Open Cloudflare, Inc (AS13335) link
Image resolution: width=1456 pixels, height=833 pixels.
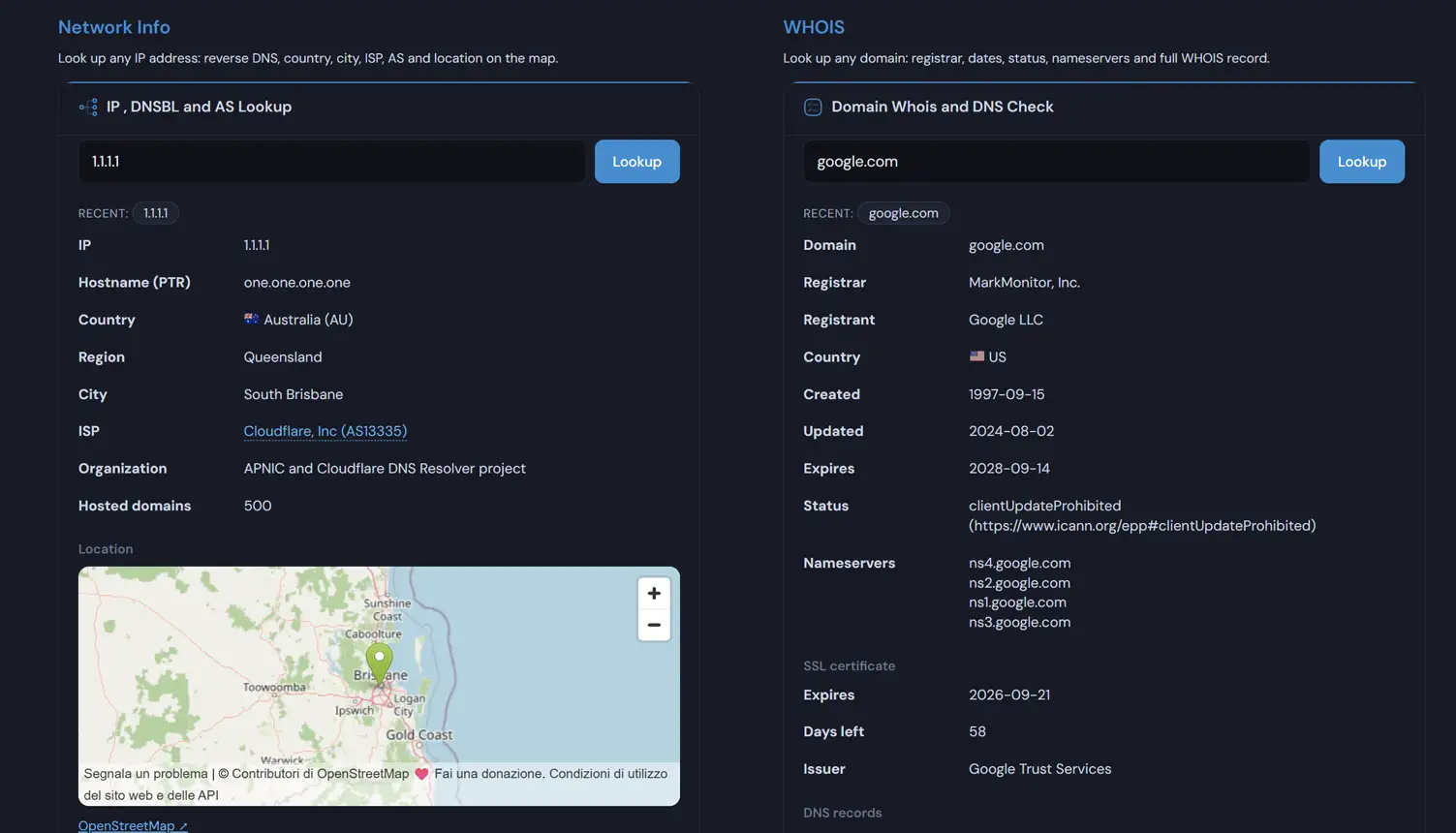325,431
